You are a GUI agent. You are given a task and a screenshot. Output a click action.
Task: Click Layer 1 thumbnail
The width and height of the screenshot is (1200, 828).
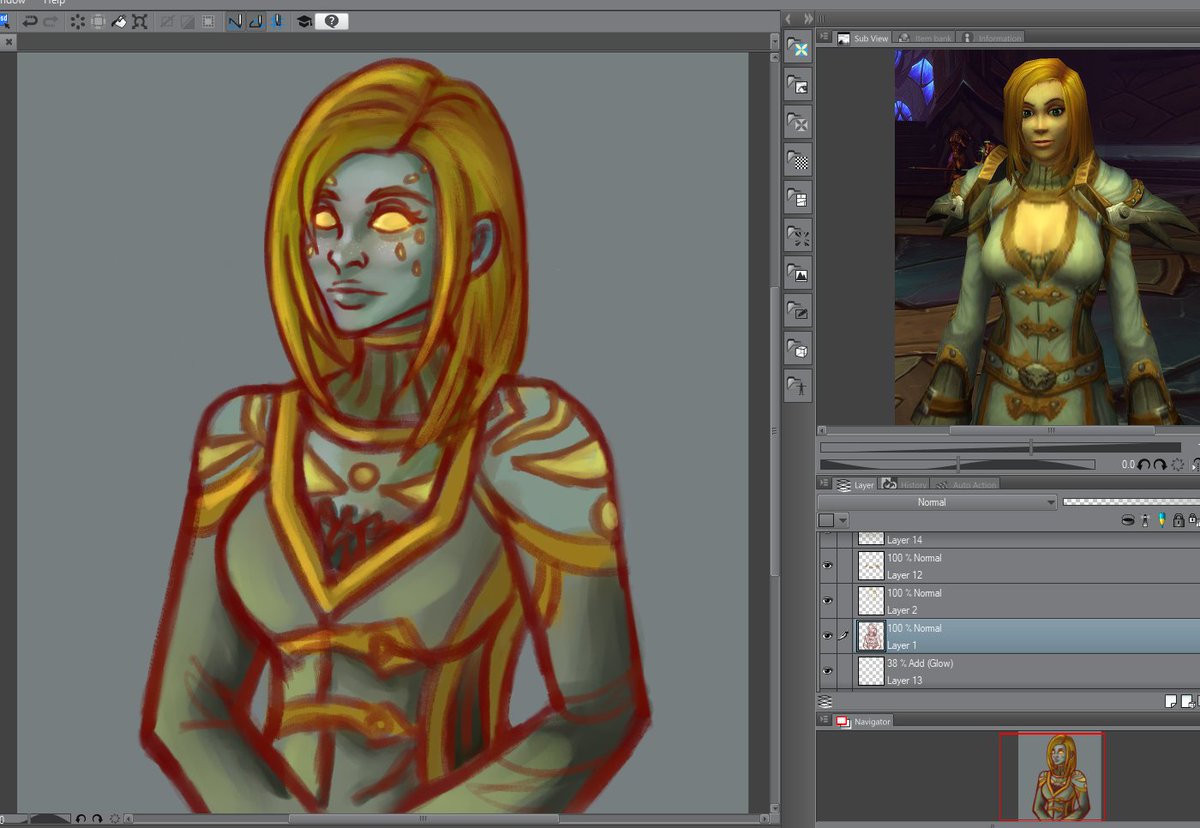(x=871, y=636)
